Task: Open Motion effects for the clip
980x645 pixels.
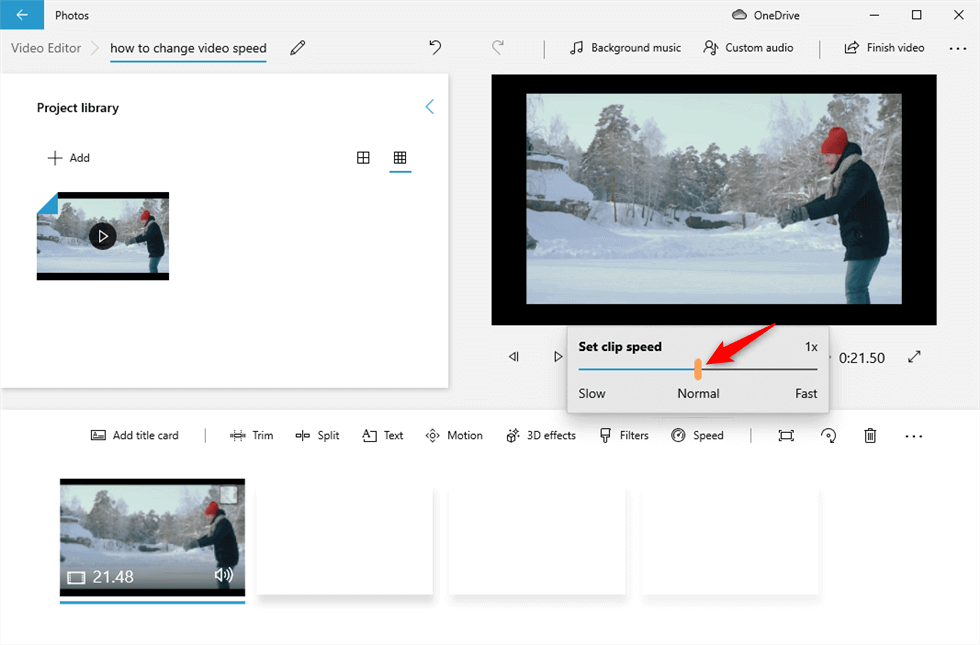Action: [454, 436]
